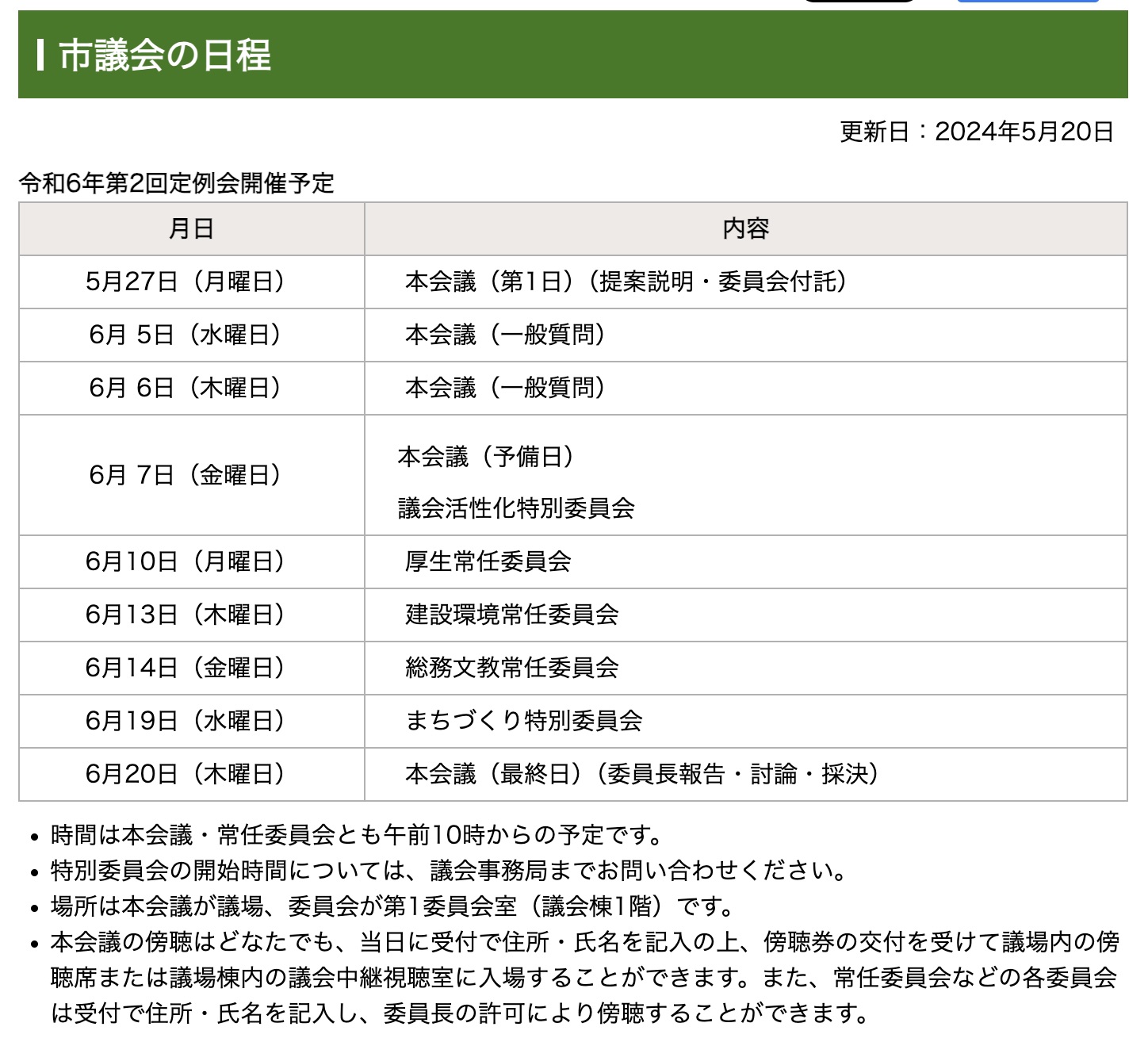Click the note beginning 本会議の傍聴はどなたでも
The width and height of the screenshot is (1148, 1042).
[585, 977]
